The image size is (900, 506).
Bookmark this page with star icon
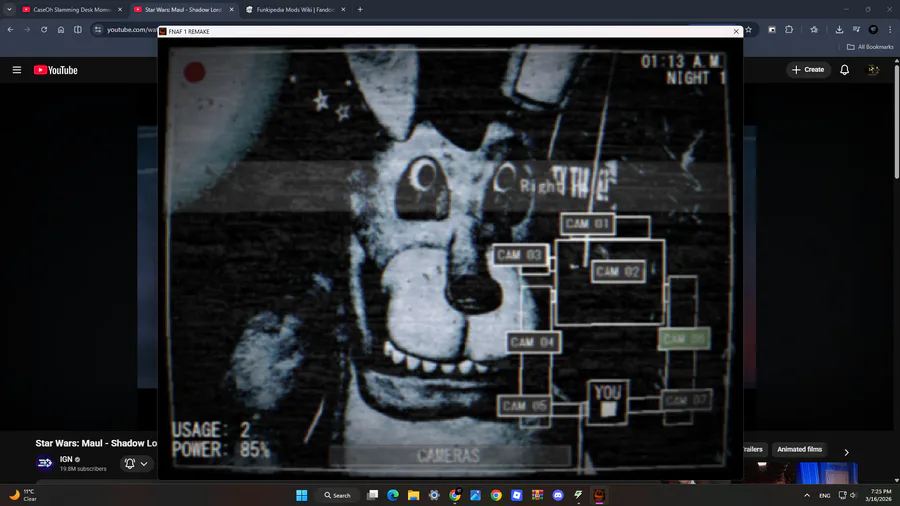(748, 29)
